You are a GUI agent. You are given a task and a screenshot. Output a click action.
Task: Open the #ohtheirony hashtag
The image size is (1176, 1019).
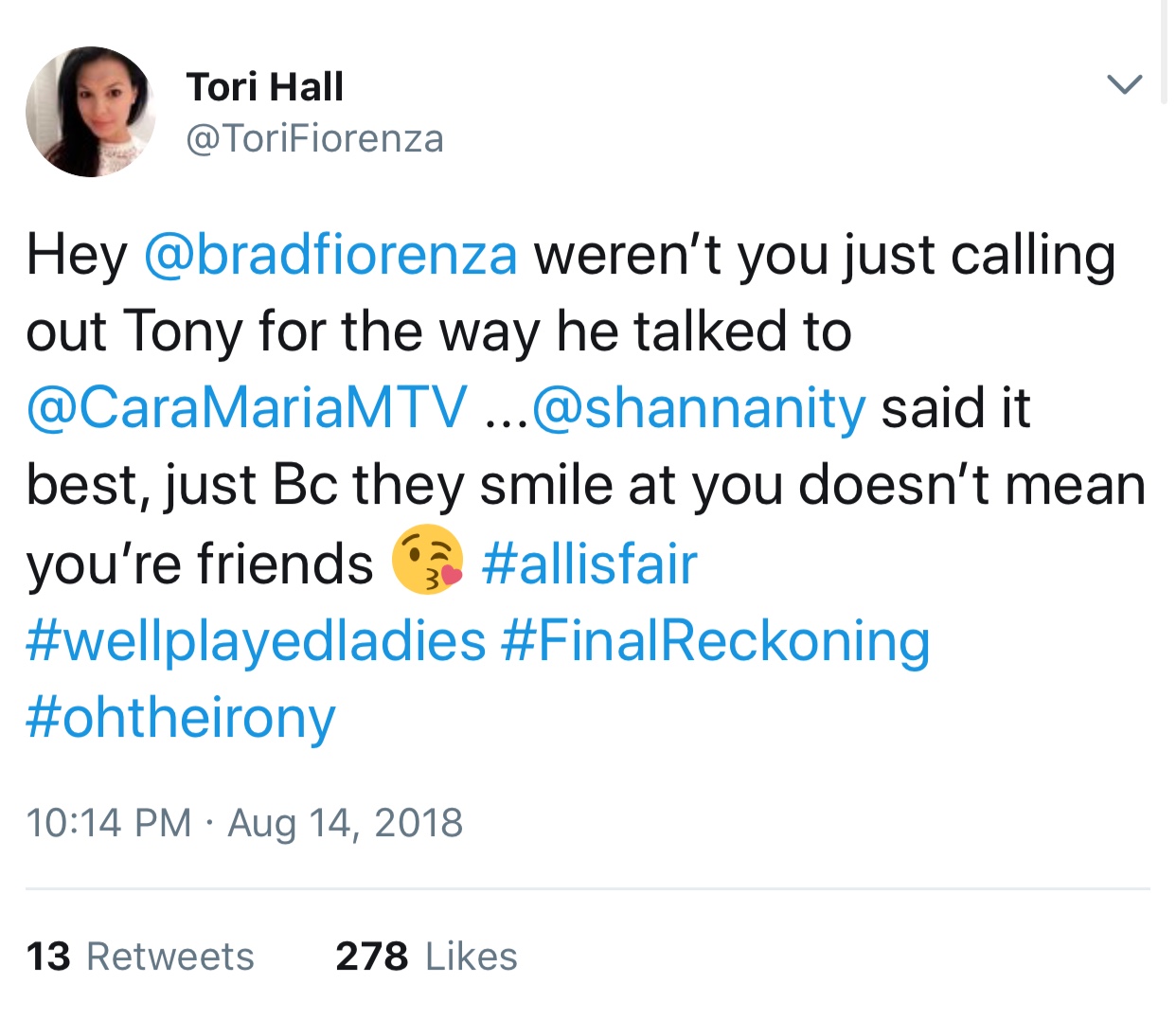coord(181,718)
